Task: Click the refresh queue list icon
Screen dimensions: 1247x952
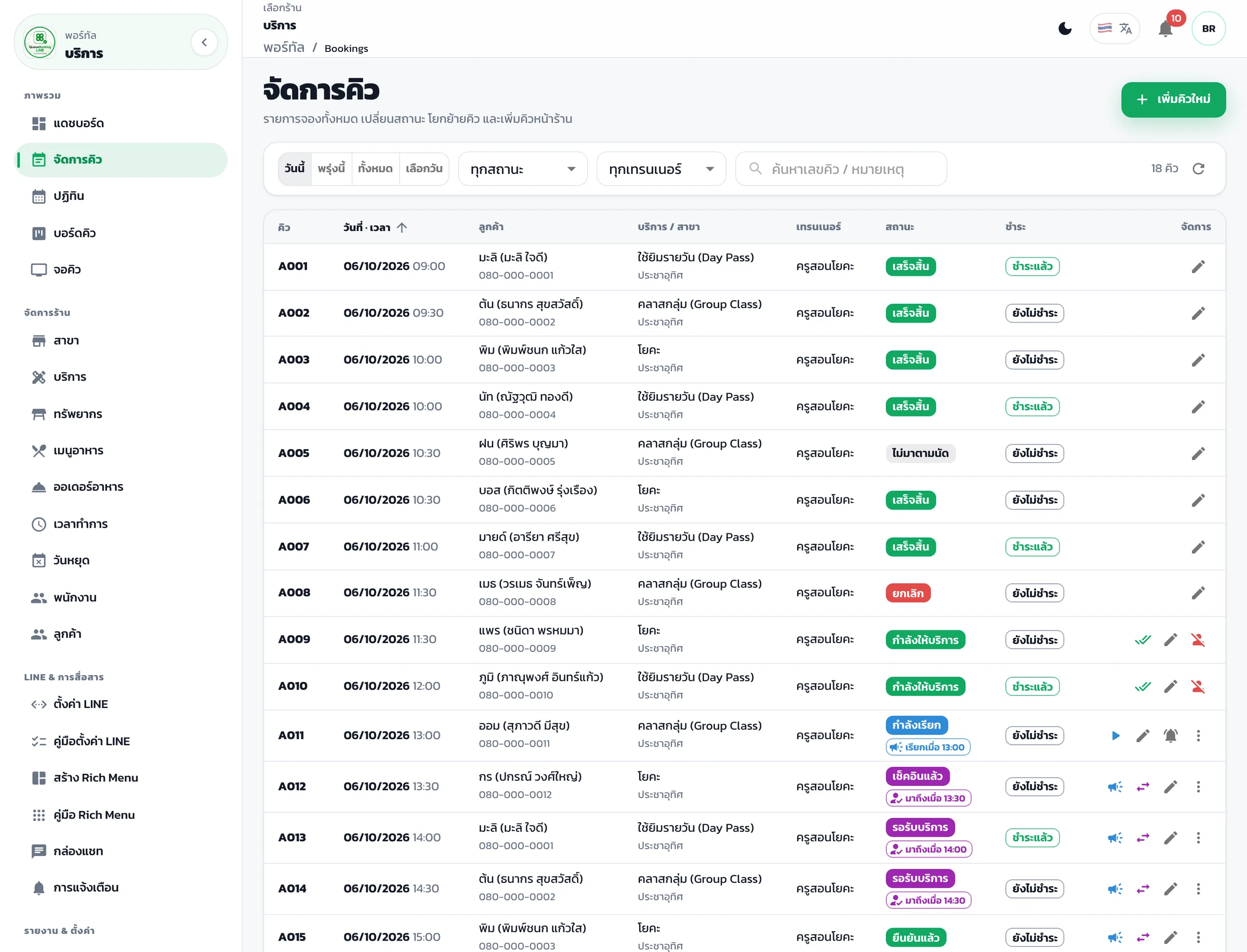Action: pos(1198,168)
